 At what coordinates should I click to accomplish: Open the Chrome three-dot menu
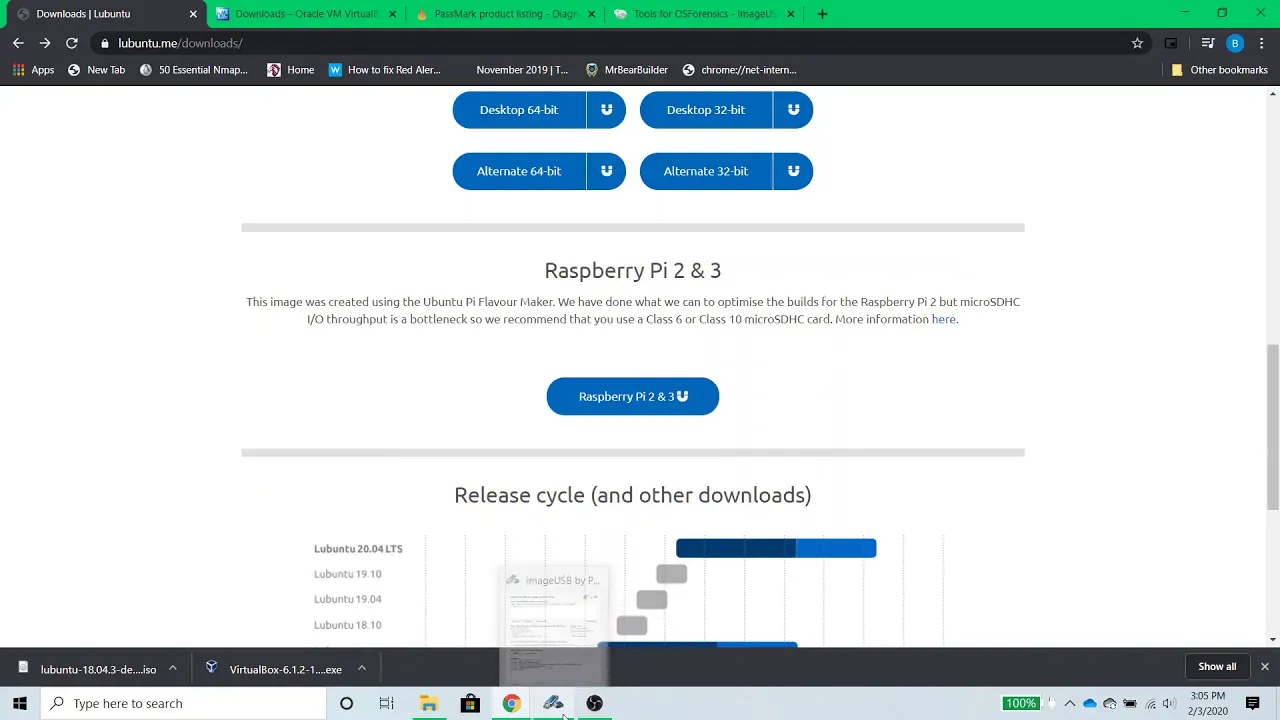pos(1262,43)
